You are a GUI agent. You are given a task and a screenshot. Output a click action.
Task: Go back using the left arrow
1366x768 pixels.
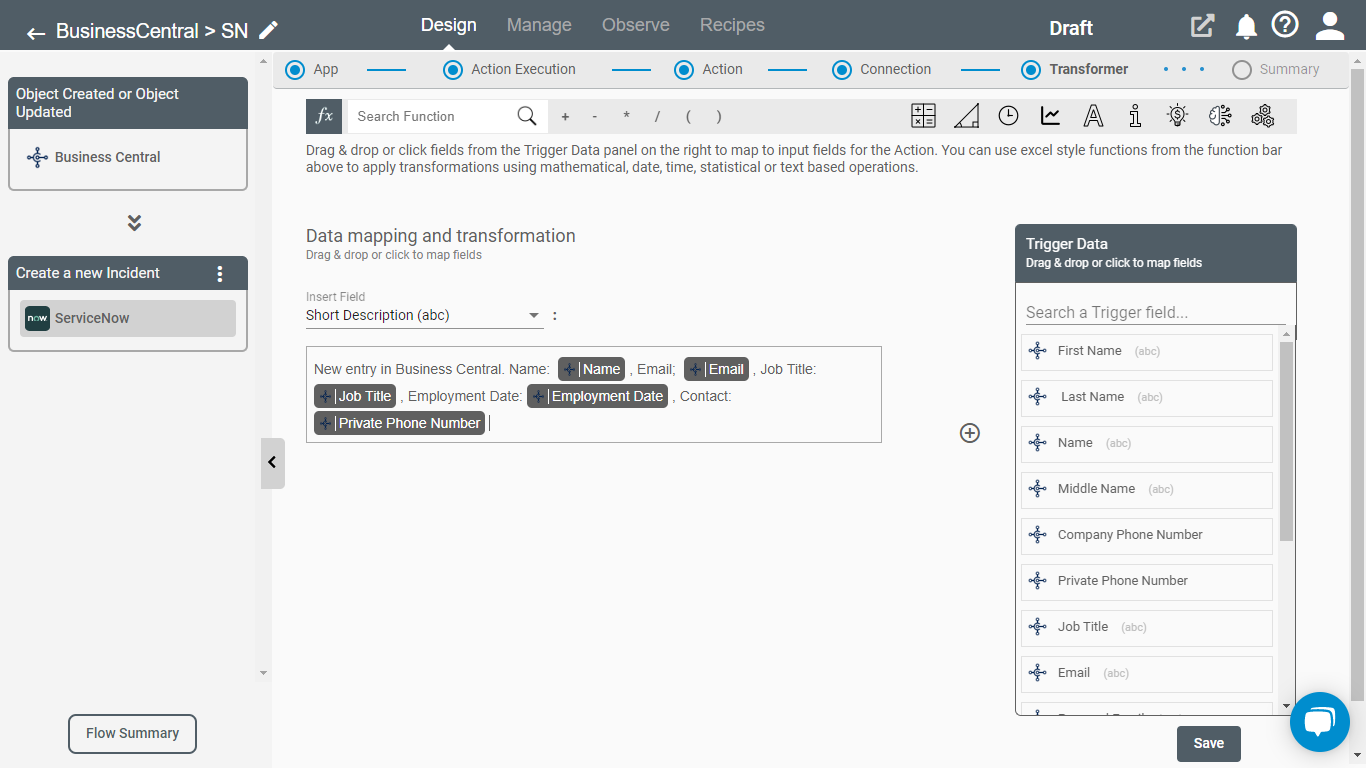[x=36, y=32]
